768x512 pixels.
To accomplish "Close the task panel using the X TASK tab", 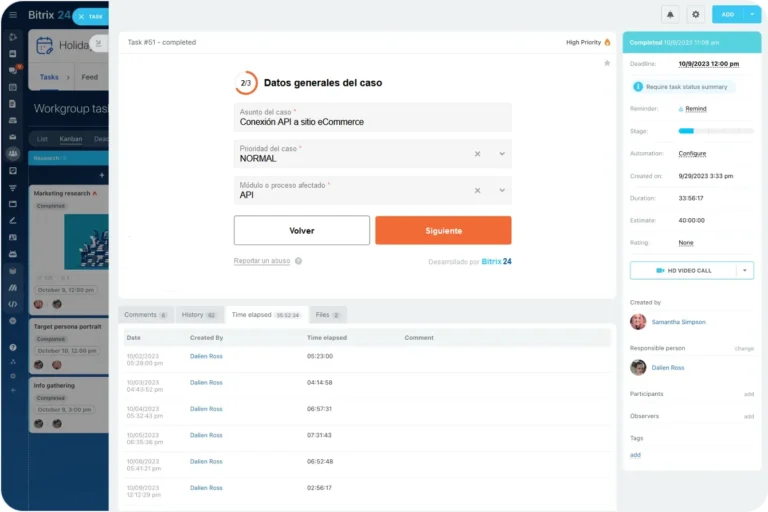I will click(89, 16).
